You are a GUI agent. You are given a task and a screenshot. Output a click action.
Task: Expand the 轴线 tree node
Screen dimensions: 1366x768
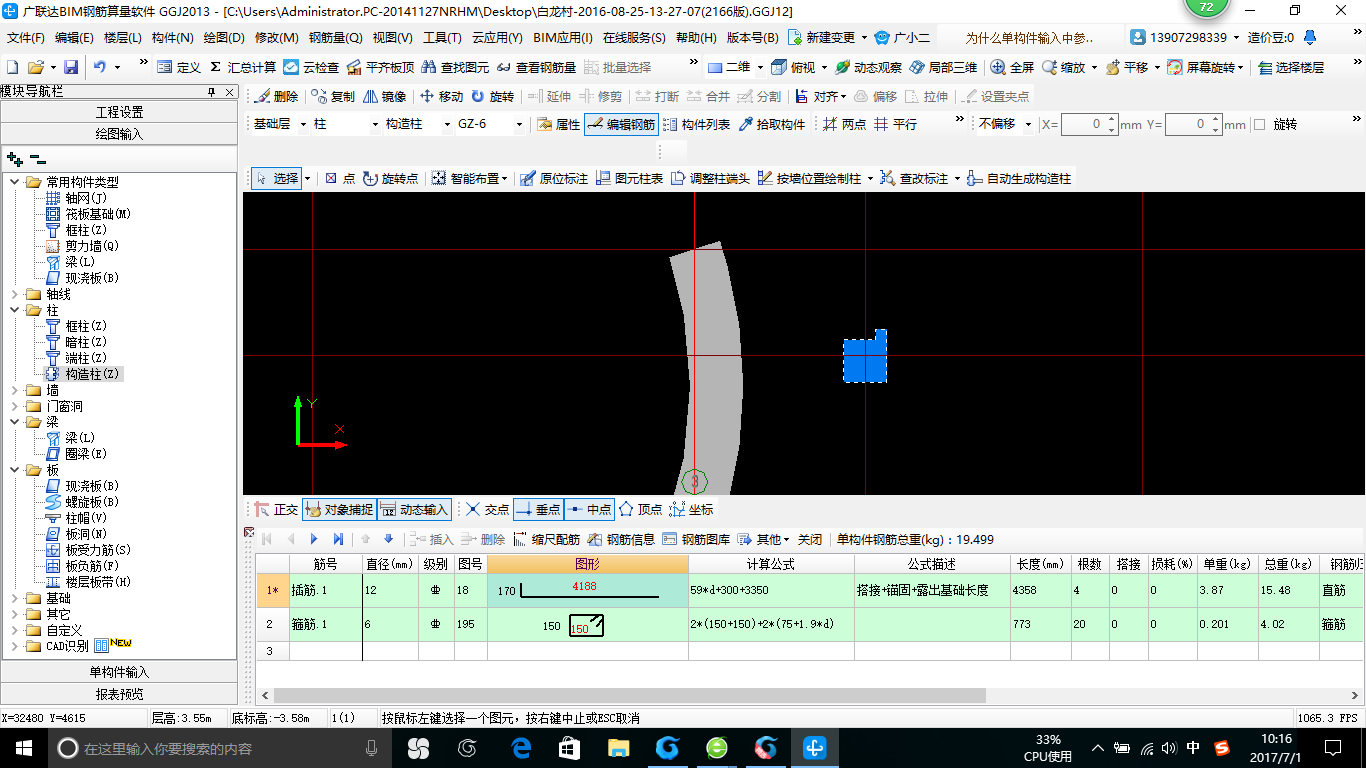pyautogui.click(x=15, y=294)
